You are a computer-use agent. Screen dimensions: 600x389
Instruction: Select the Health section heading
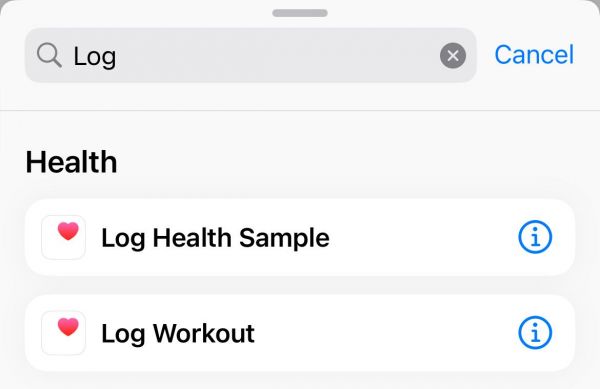[x=71, y=162]
